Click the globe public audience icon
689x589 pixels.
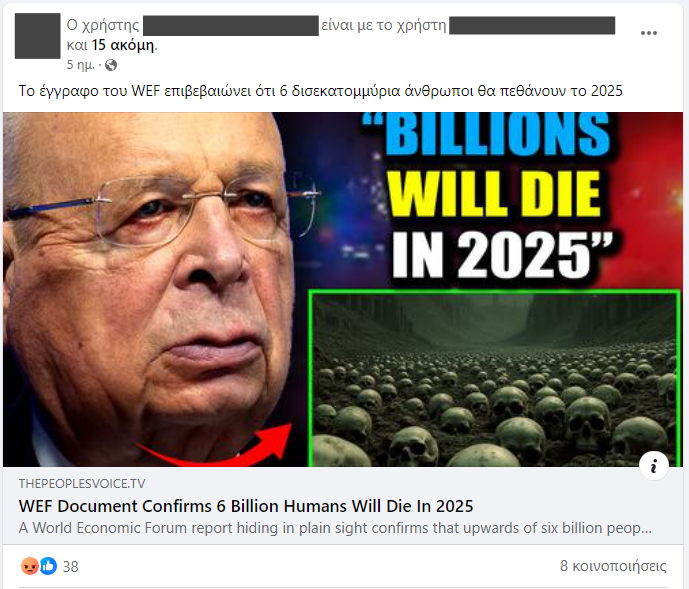[x=111, y=65]
